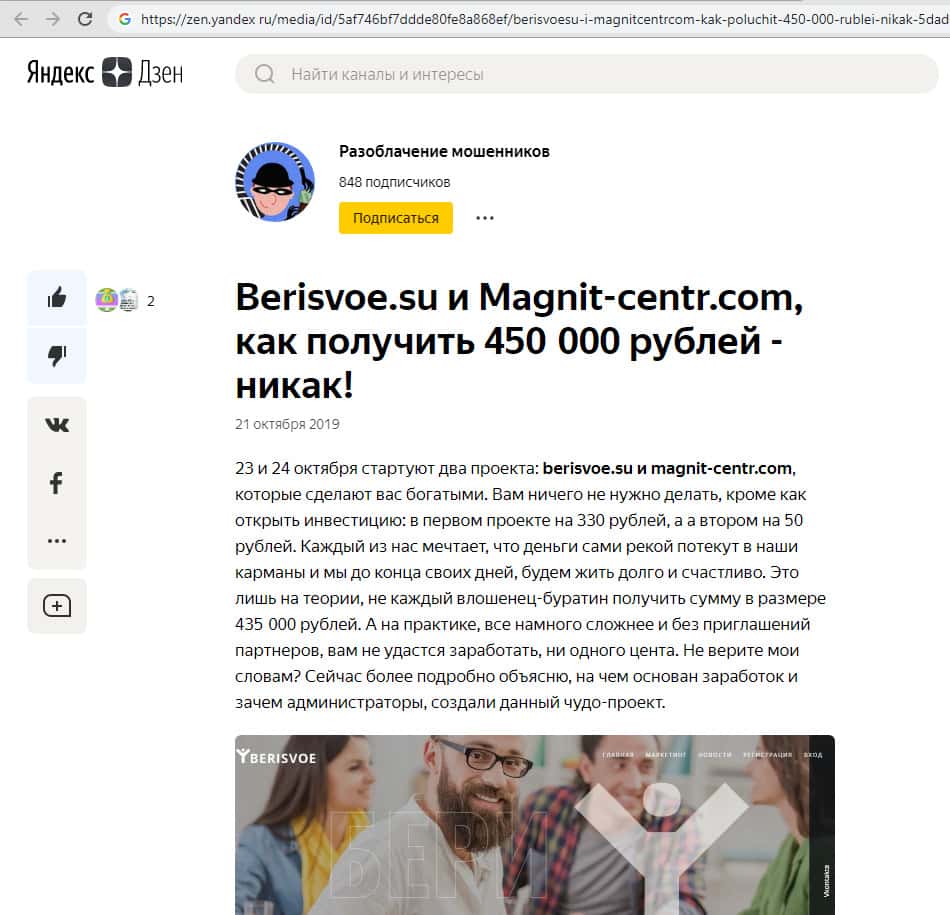Open the Yandex Zen logo home link

[105, 72]
